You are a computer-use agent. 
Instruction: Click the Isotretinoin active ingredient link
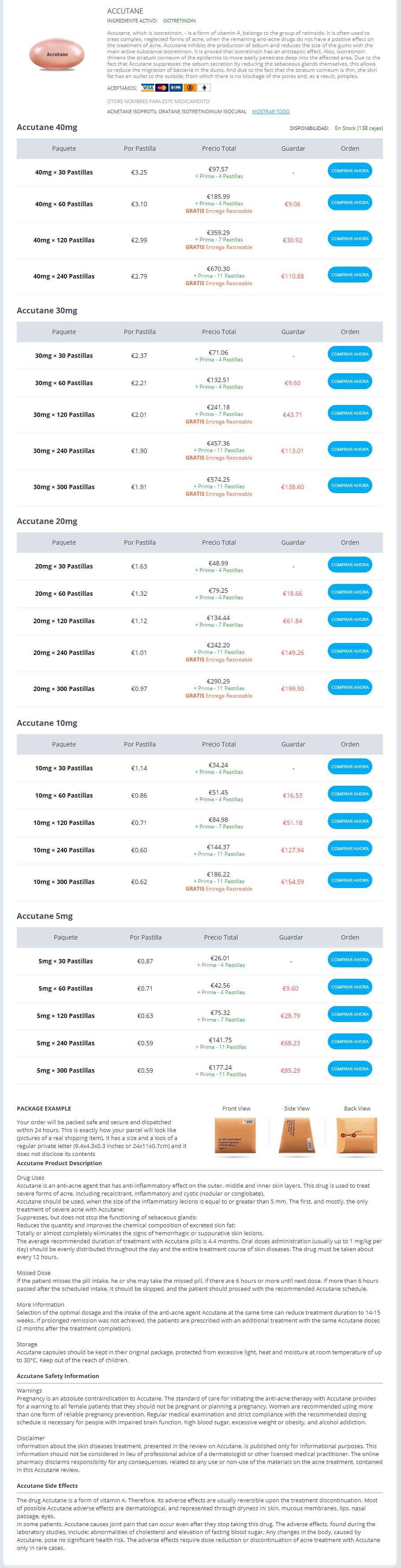point(179,21)
